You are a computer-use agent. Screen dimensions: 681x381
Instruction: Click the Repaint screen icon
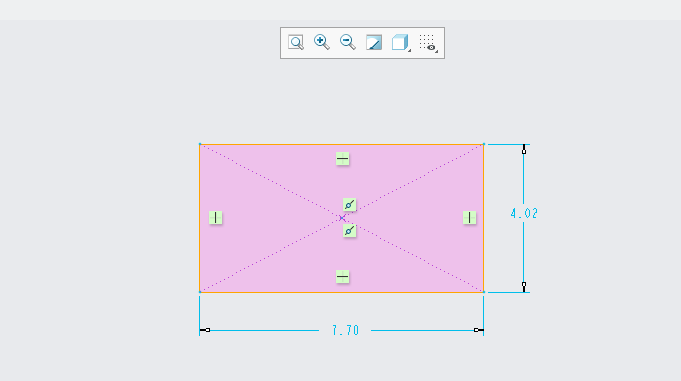(374, 43)
